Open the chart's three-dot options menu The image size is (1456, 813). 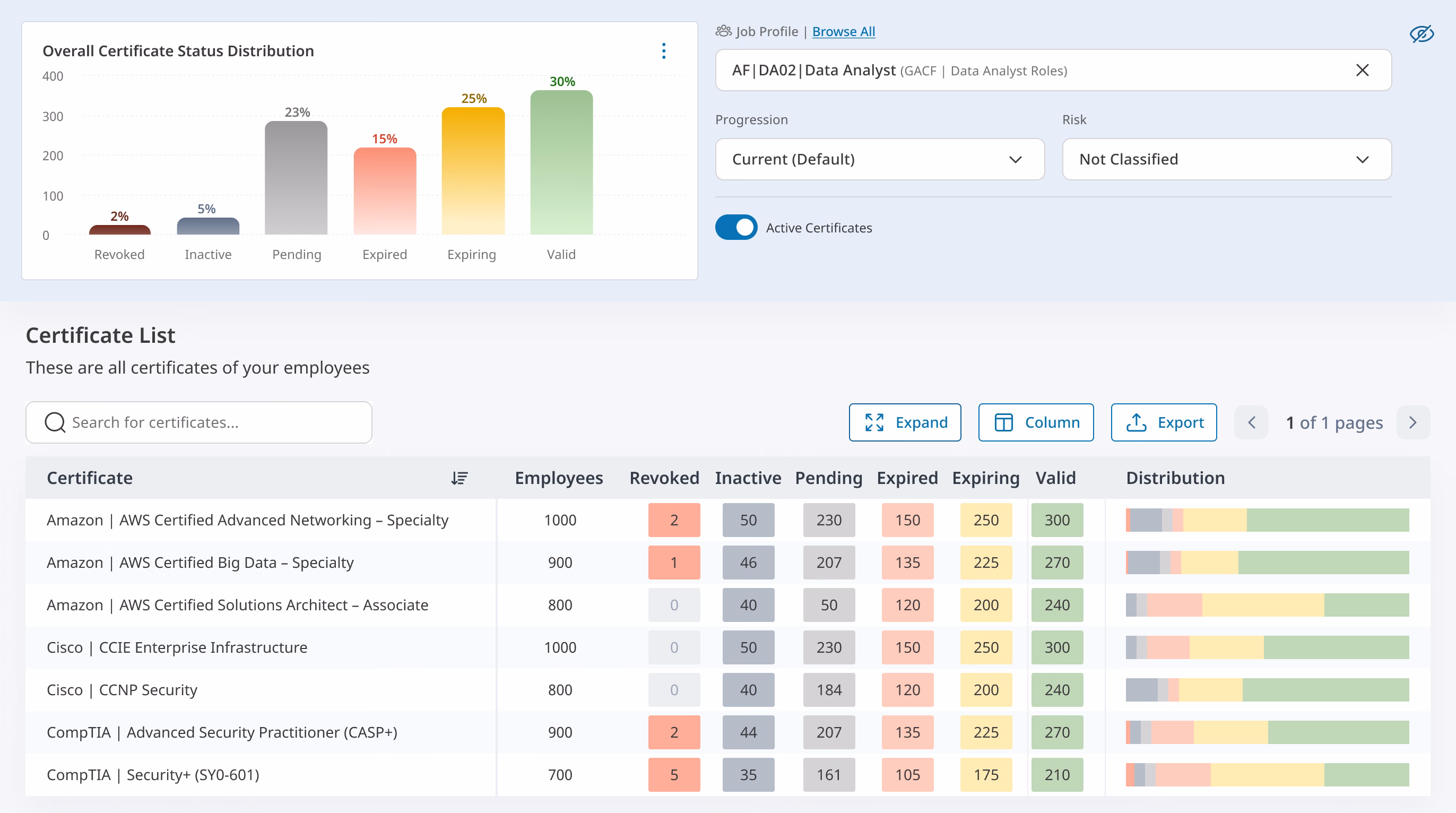(x=664, y=51)
